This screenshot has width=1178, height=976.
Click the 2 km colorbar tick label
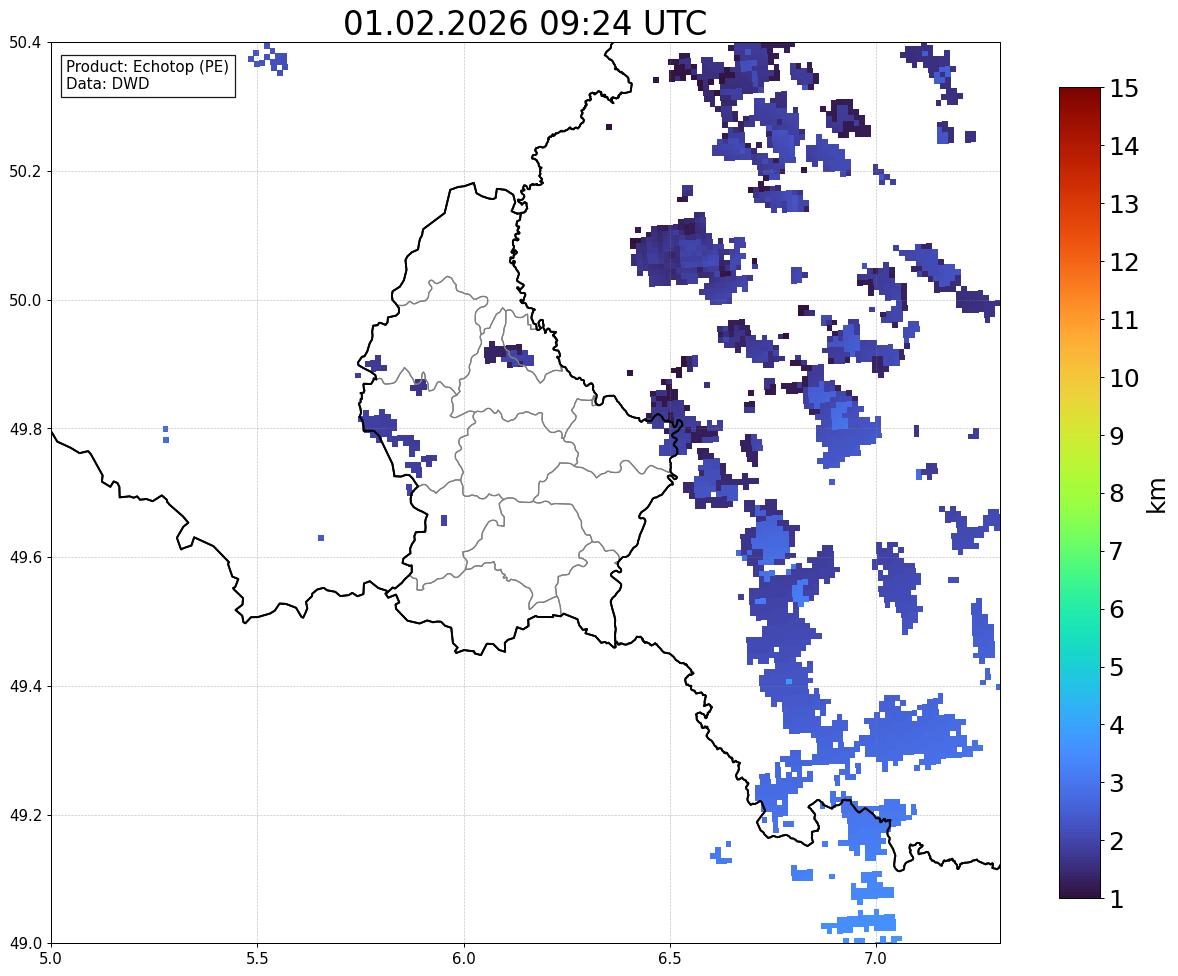[1117, 841]
